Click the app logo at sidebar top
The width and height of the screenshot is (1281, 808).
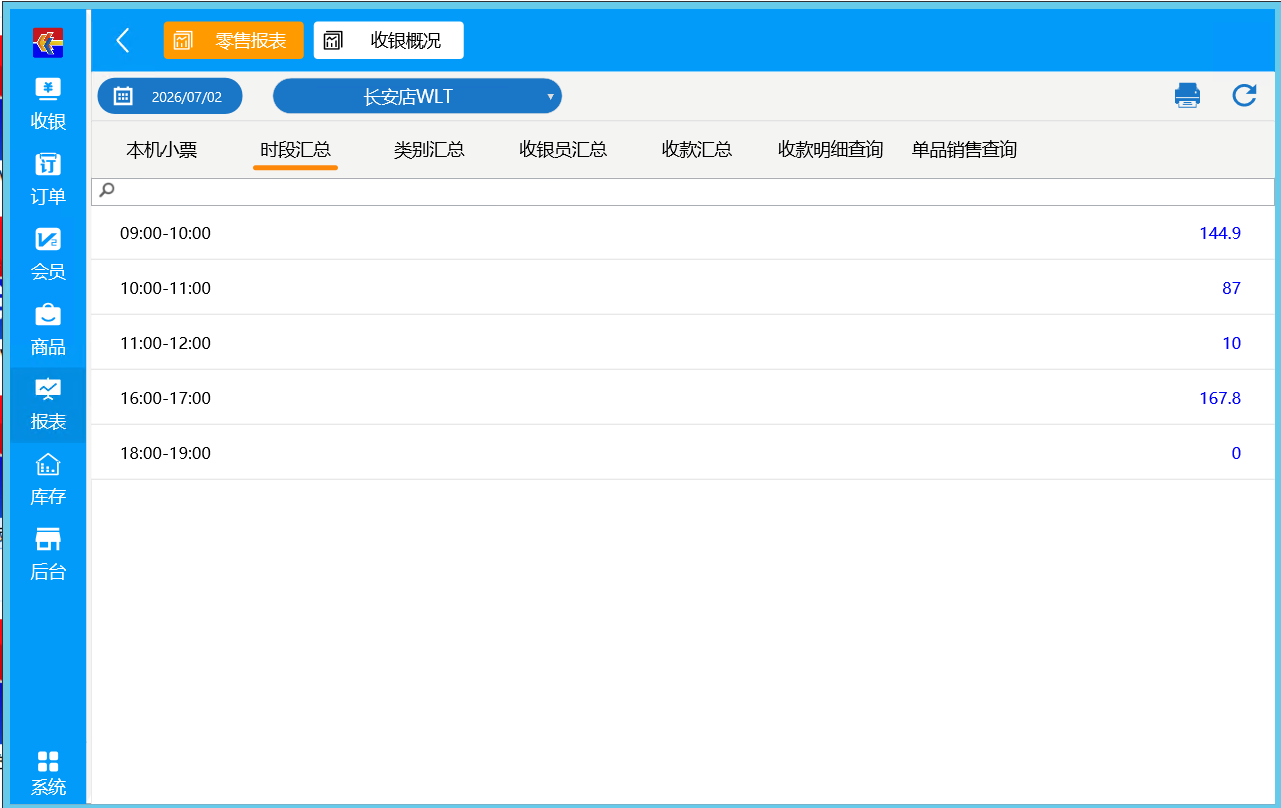click(x=48, y=42)
